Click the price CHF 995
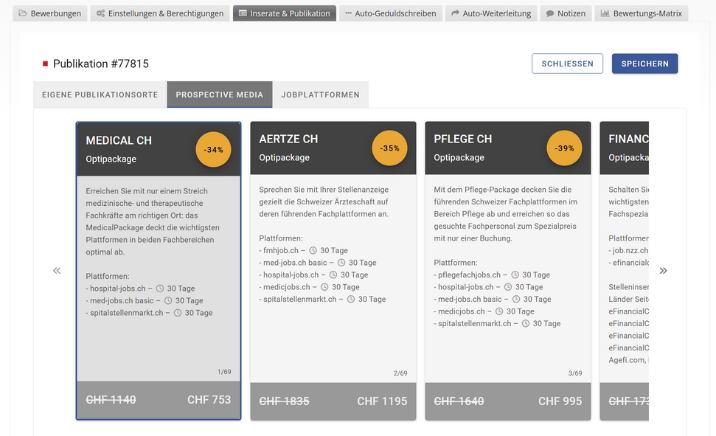Screen dimensions: 716x436 560,401
